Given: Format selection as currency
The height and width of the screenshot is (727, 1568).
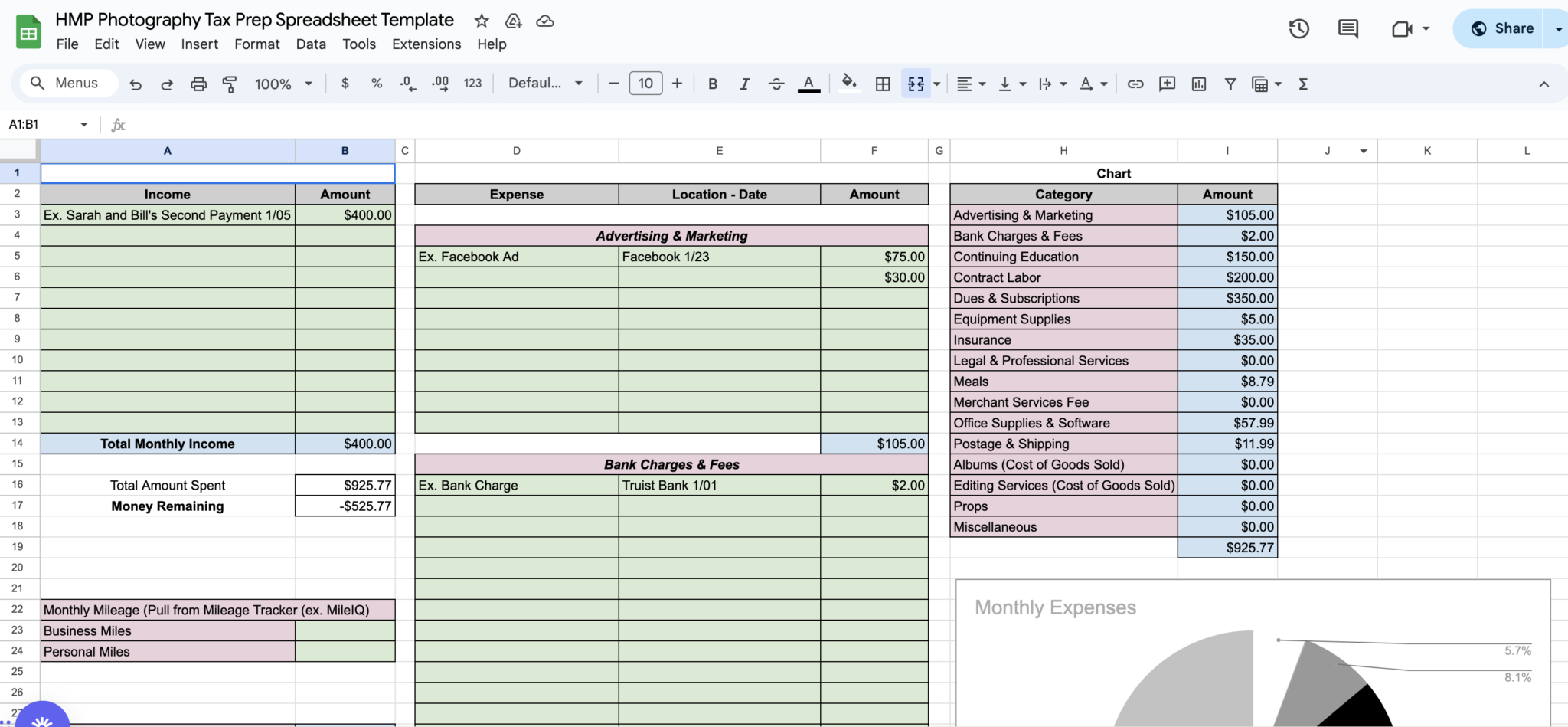Looking at the screenshot, I should 345,83.
